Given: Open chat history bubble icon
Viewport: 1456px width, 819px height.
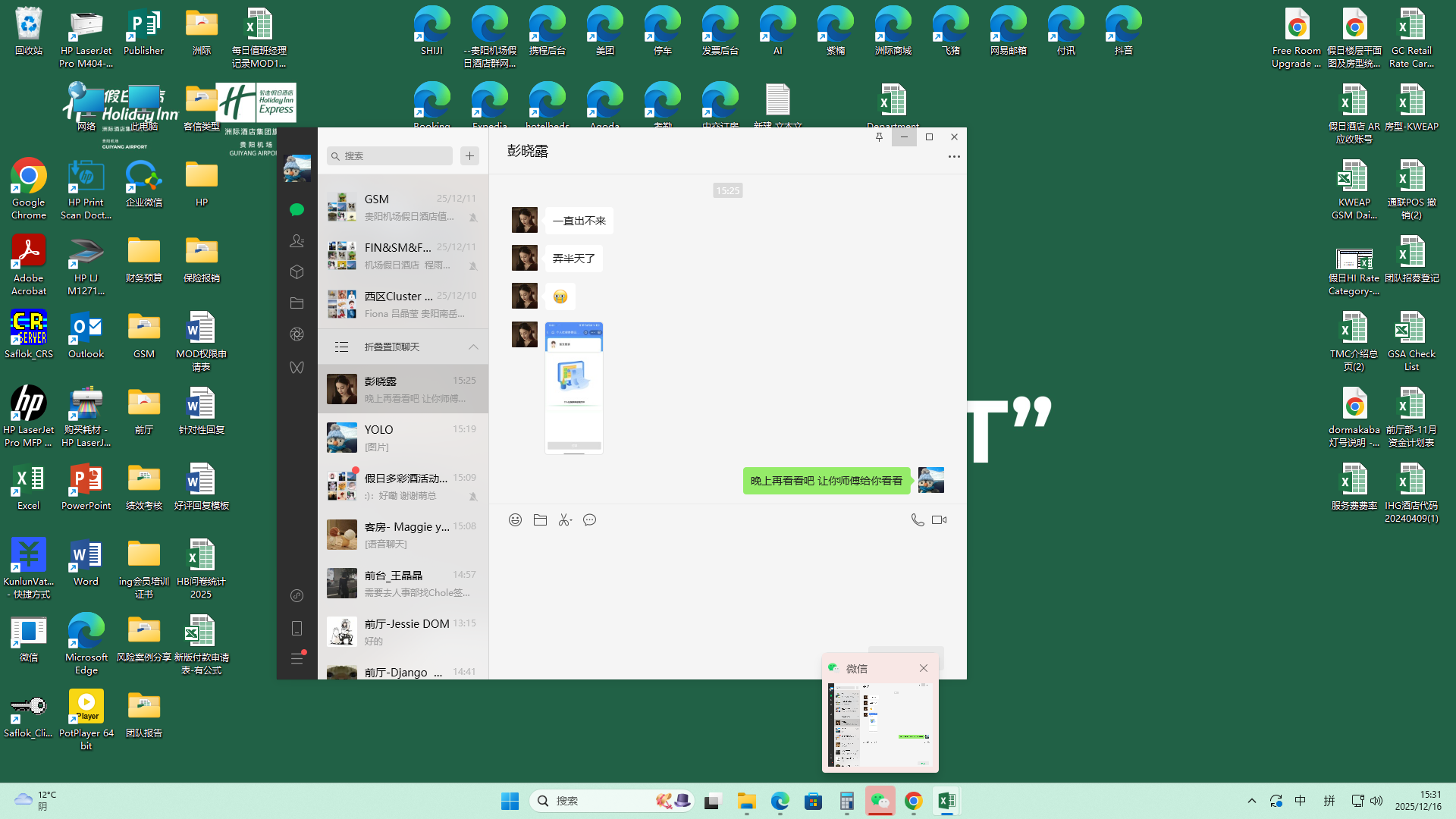Looking at the screenshot, I should tap(590, 520).
